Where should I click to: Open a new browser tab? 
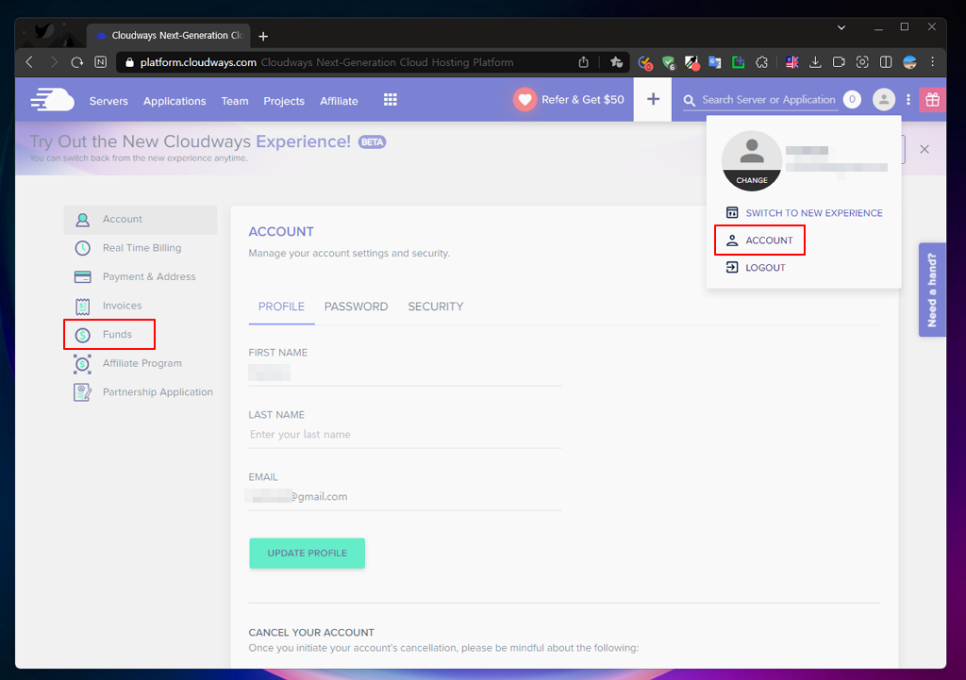(263, 36)
